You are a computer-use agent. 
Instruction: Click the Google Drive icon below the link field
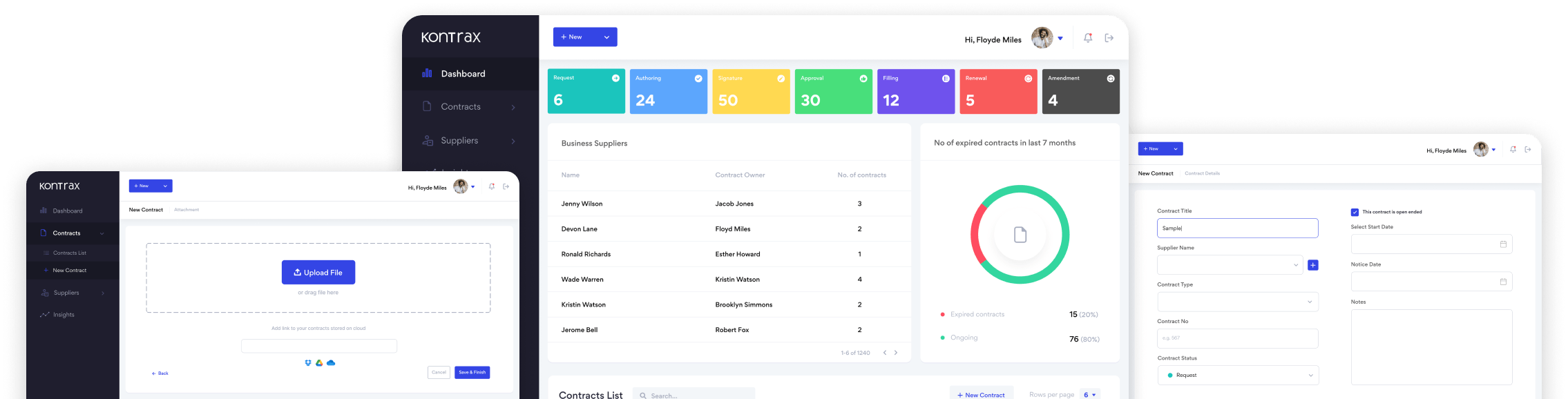coord(319,362)
